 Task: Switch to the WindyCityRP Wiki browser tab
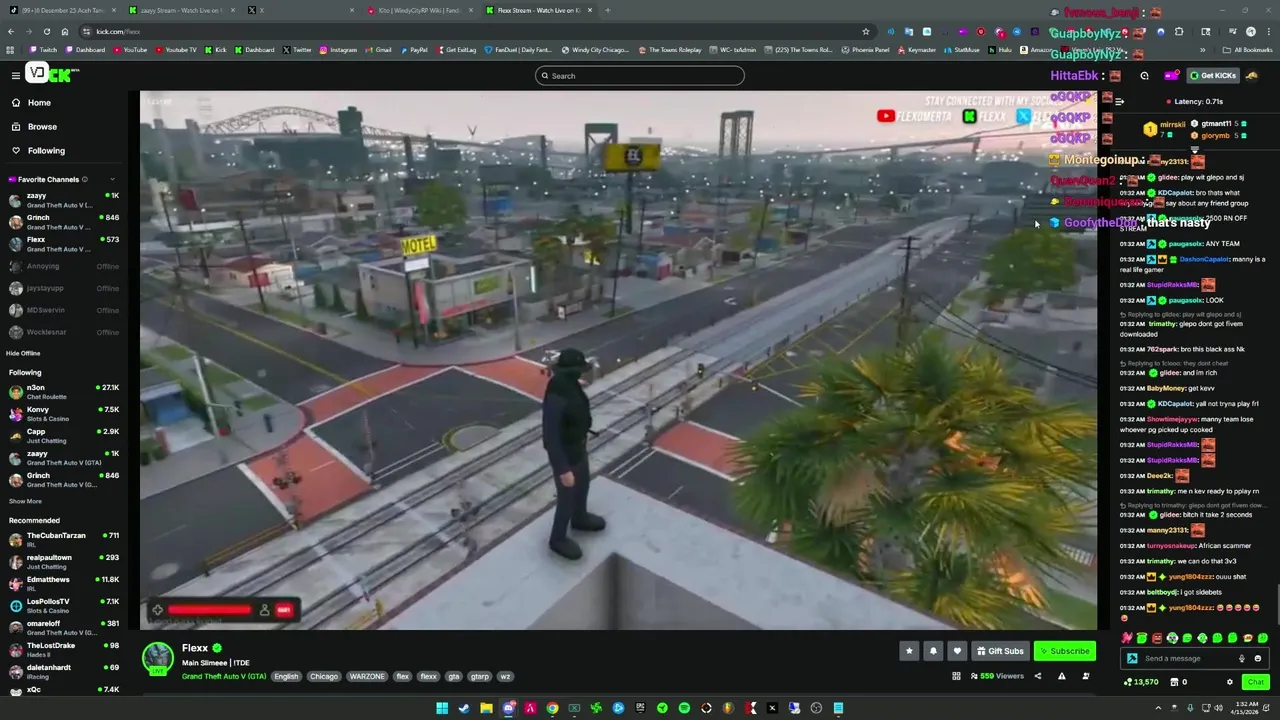pos(418,10)
